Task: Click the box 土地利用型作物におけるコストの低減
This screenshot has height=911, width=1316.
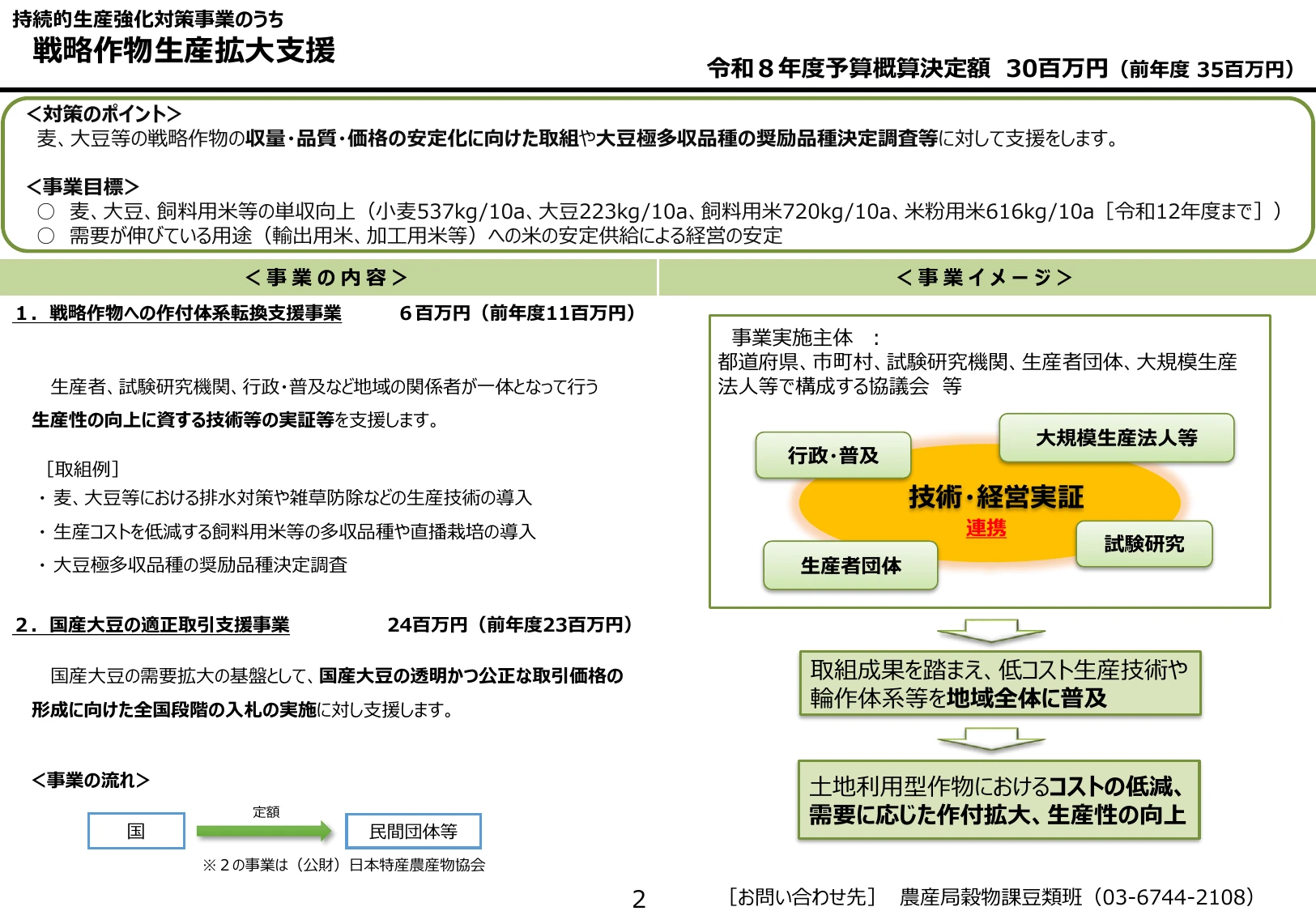Action: [999, 800]
